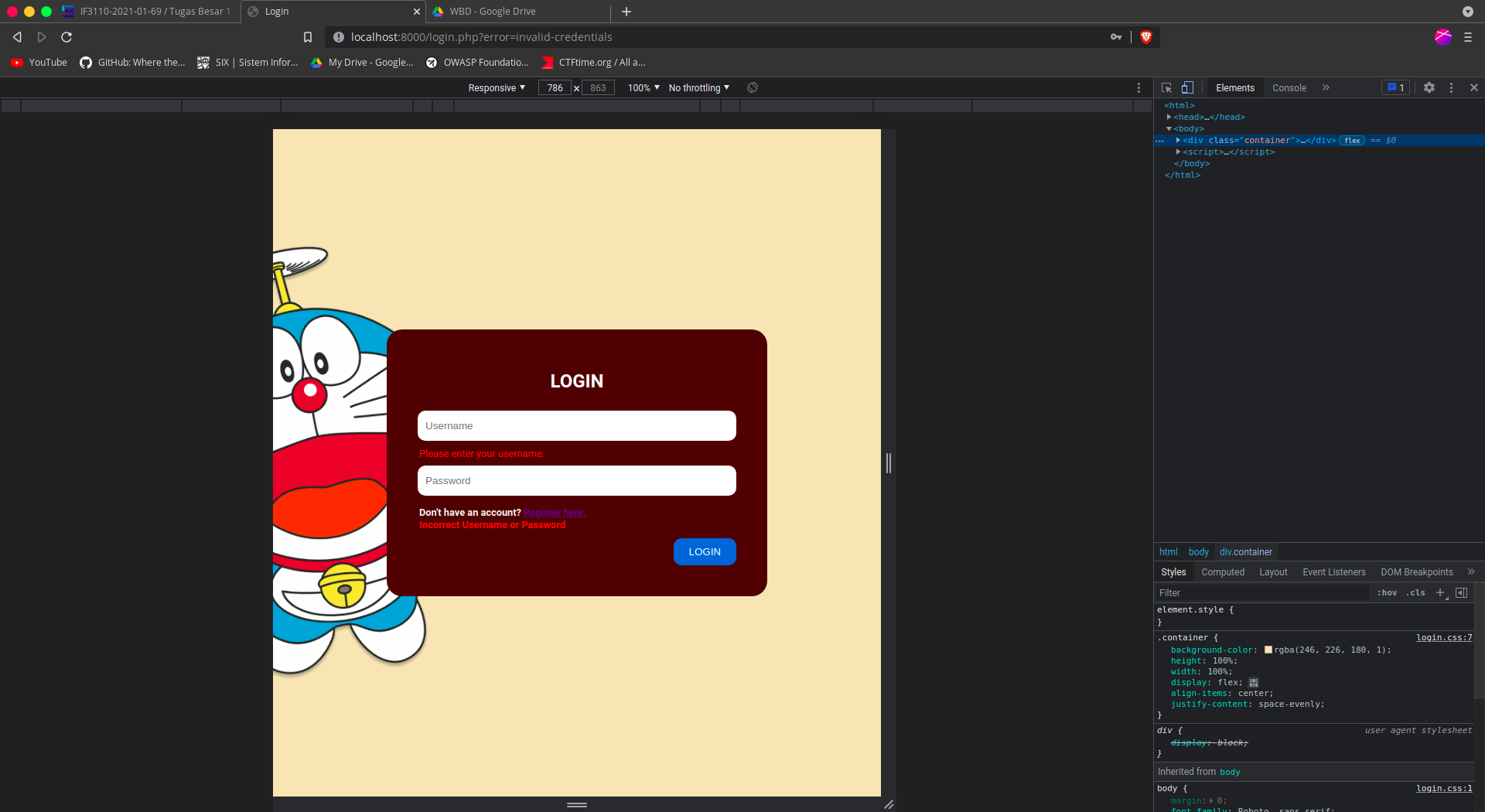Open DevTools customize three-dot menu
Image resolution: width=1485 pixels, height=812 pixels.
point(1451,88)
